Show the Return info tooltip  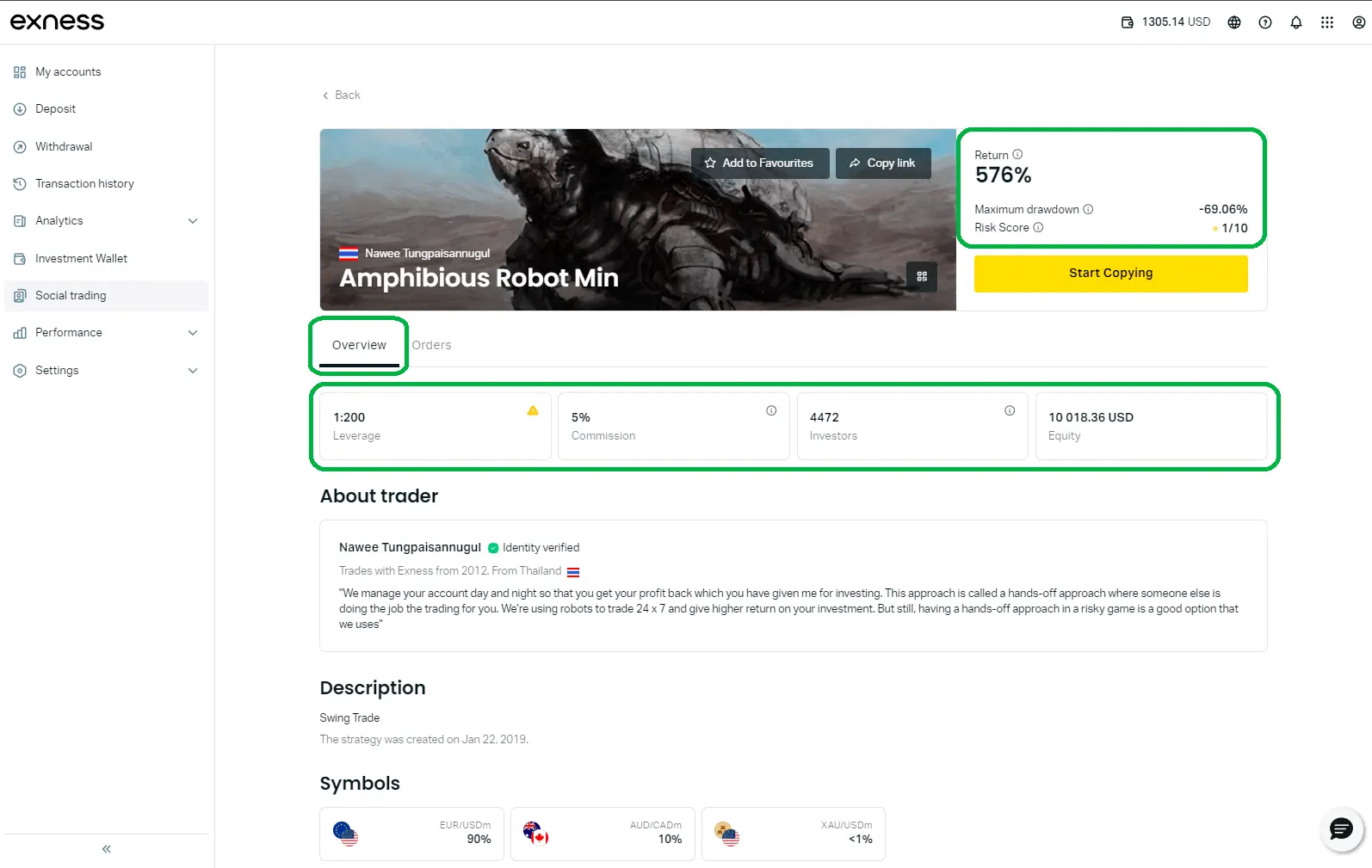tap(1017, 155)
